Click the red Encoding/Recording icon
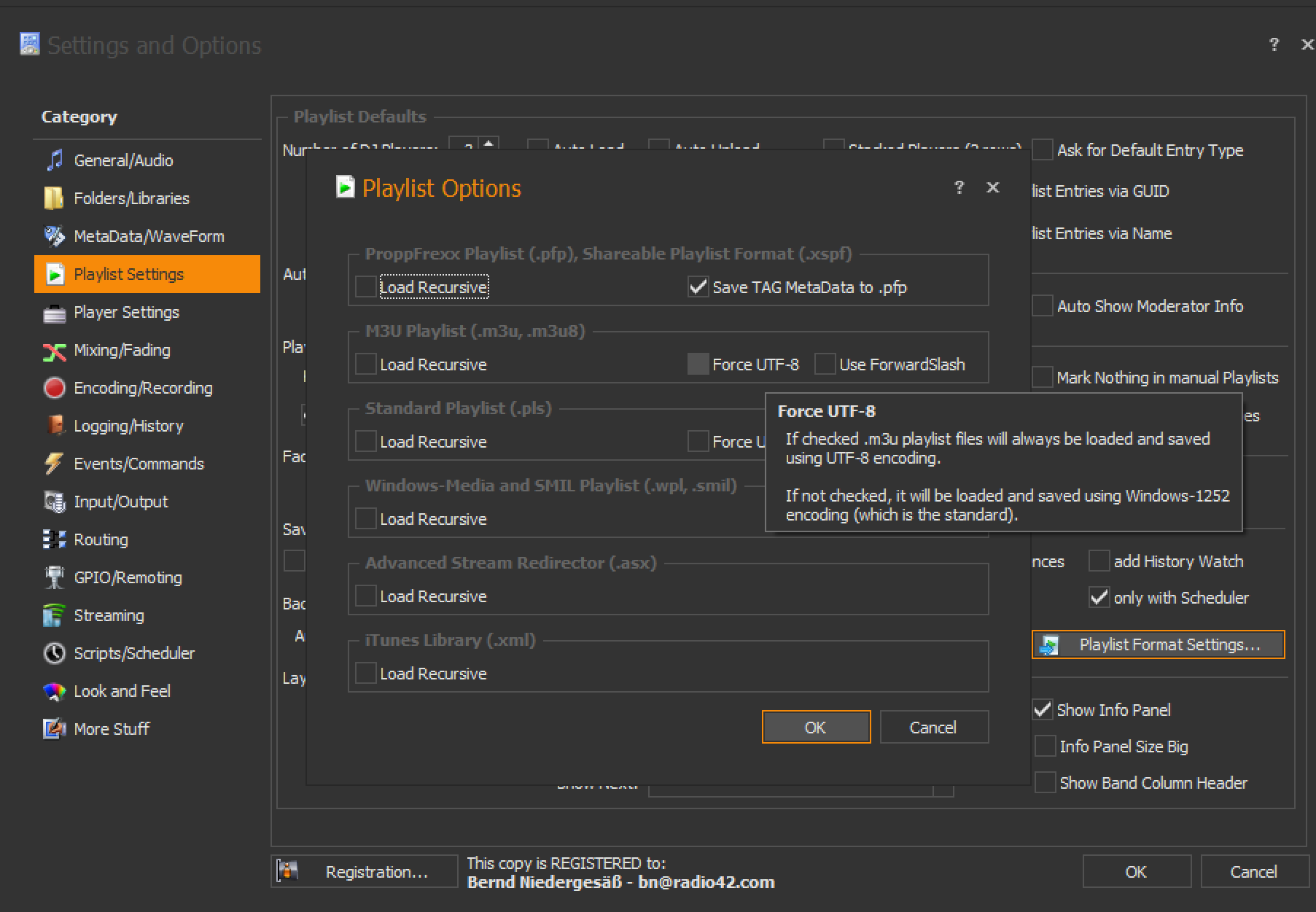This screenshot has height=912, width=1316. pos(55,388)
